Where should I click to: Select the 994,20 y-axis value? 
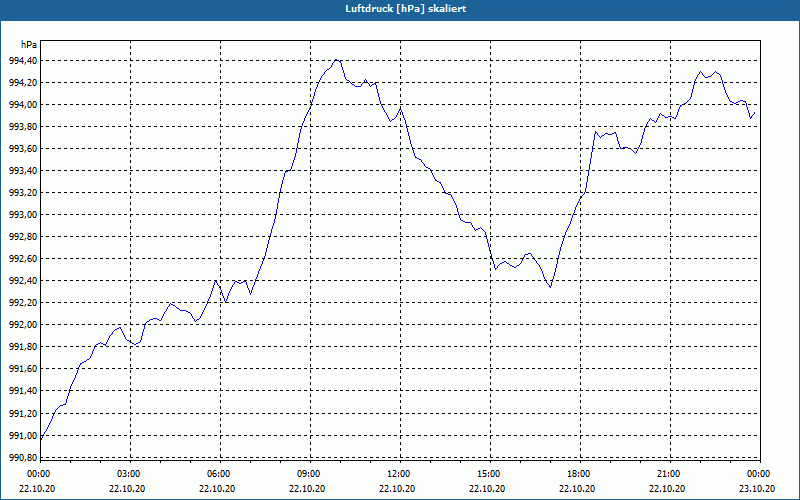point(23,83)
